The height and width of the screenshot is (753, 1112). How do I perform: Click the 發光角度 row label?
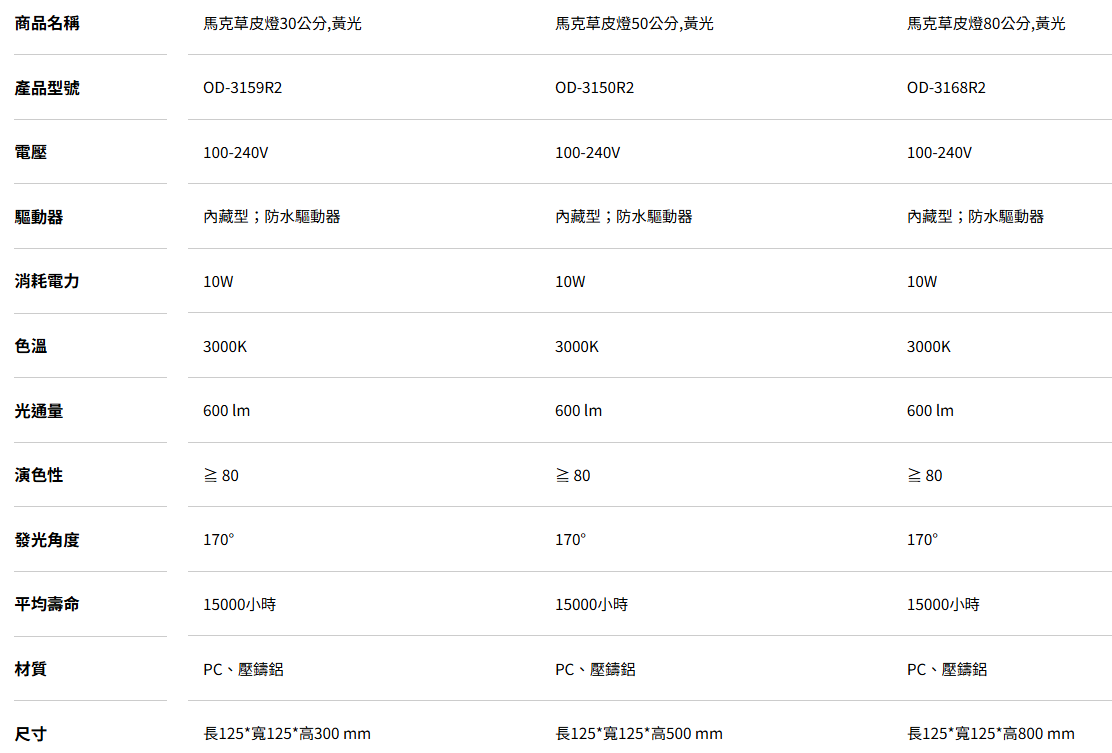[x=47, y=540]
